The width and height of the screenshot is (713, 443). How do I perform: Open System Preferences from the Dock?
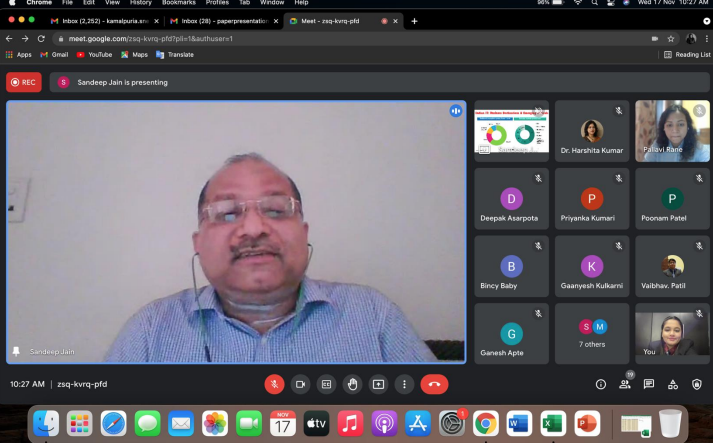coord(452,423)
